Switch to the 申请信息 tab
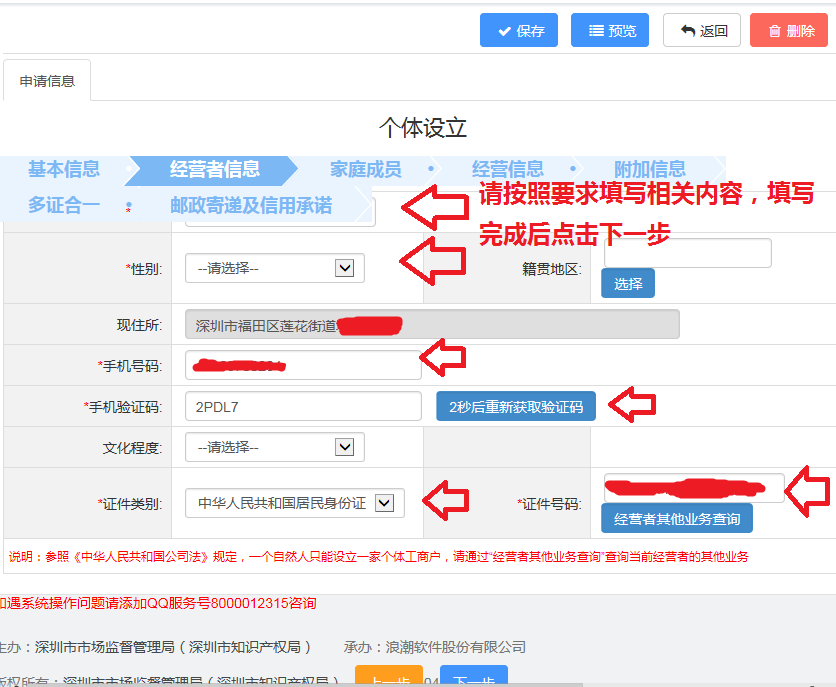Screen dimensions: 836x687 click(47, 81)
